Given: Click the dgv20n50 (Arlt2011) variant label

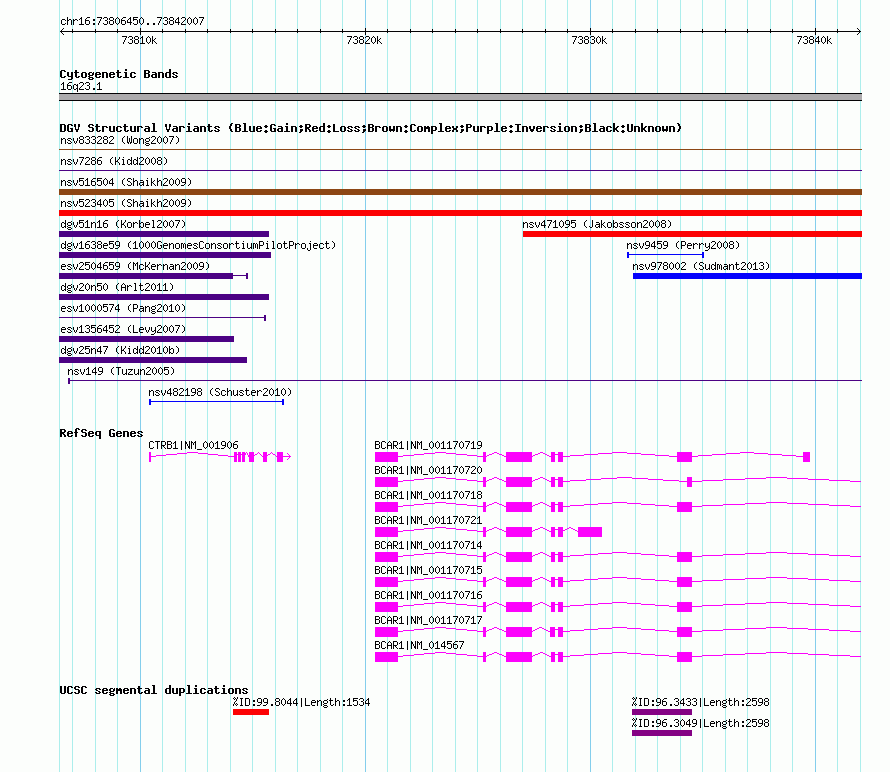Looking at the screenshot, I should click(x=117, y=287).
